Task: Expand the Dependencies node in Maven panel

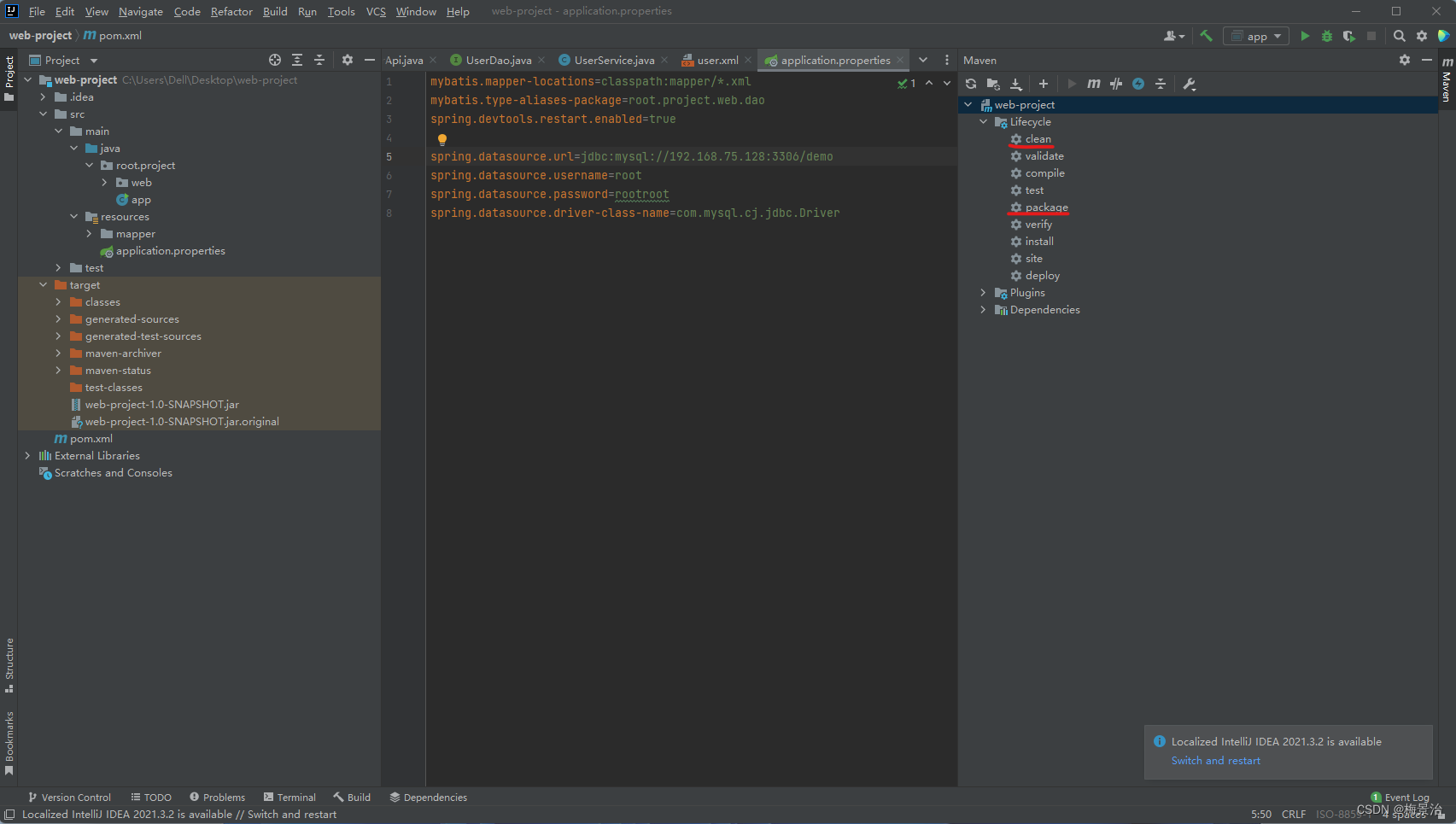Action: [983, 309]
